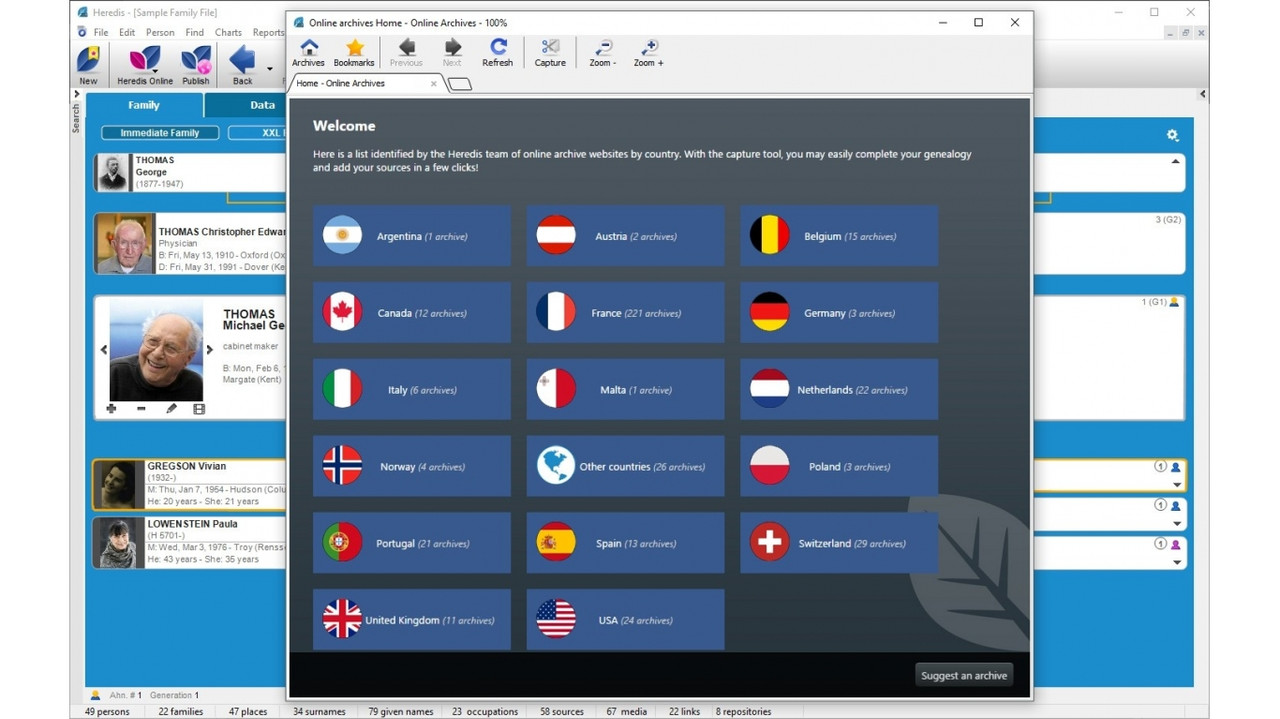Viewport: 1280px width, 719px height.
Task: Open the Charts menu
Action: click(228, 32)
